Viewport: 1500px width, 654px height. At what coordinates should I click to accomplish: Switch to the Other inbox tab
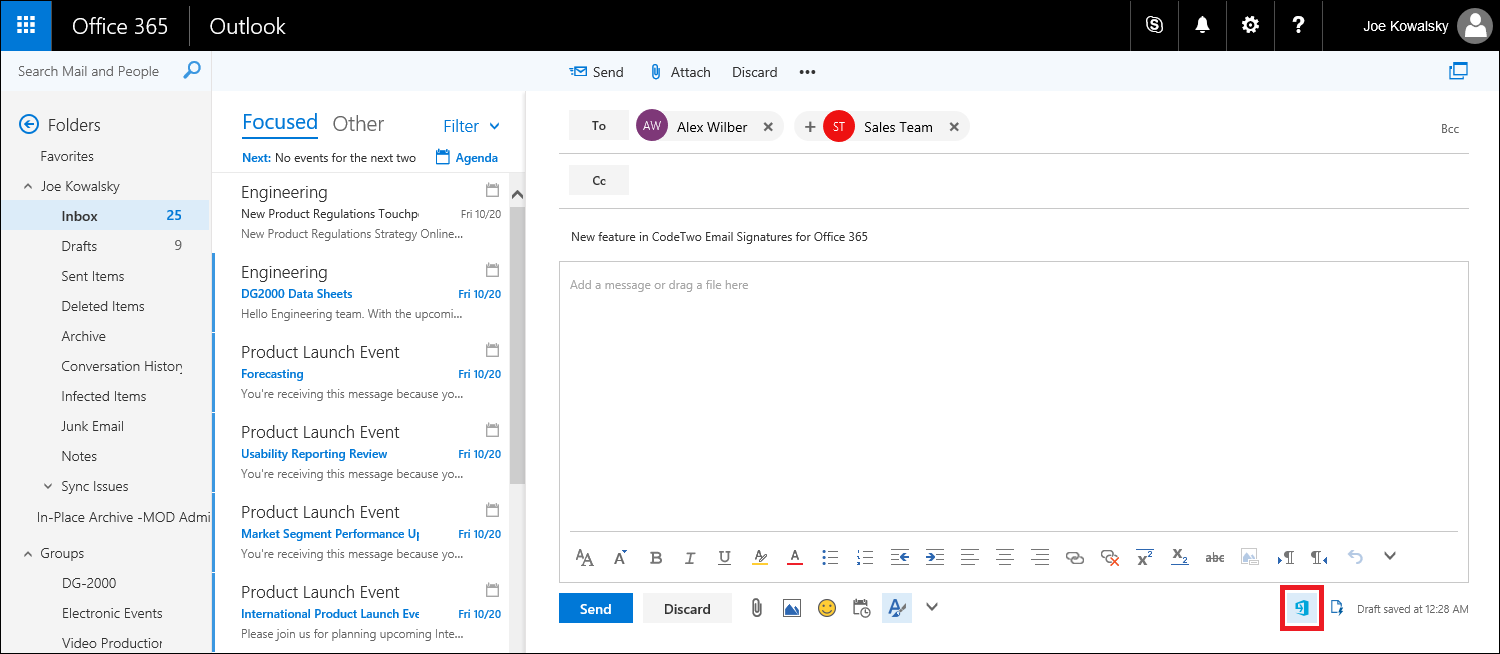(358, 124)
